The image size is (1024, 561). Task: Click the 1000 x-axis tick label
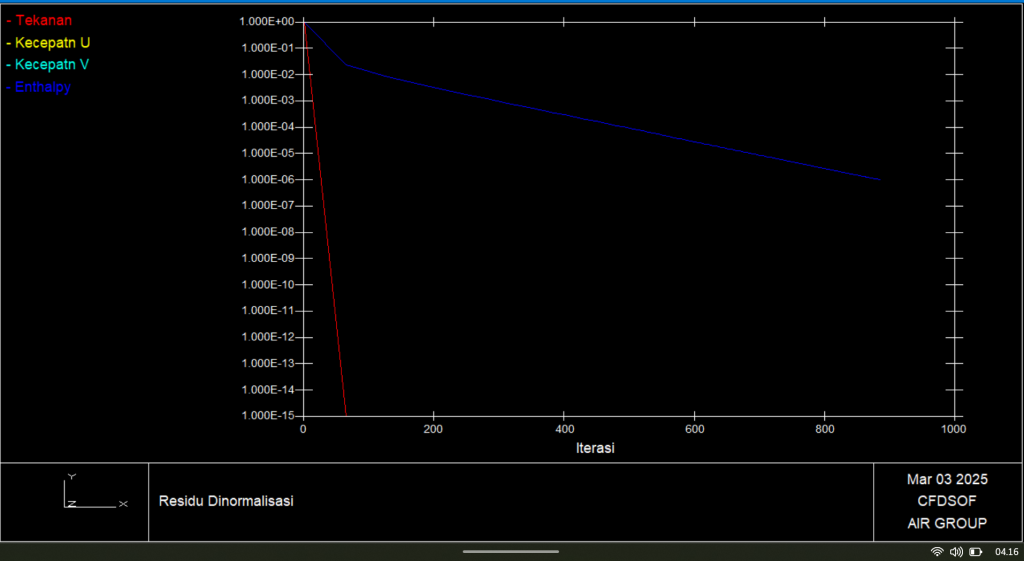tap(953, 429)
